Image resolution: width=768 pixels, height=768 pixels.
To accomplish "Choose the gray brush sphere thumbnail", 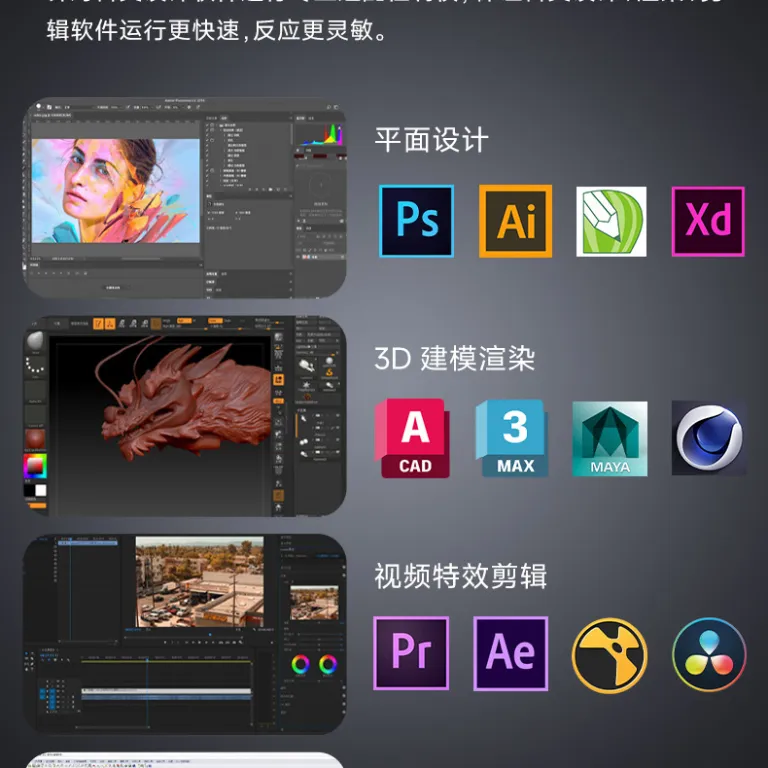I will [x=35, y=340].
